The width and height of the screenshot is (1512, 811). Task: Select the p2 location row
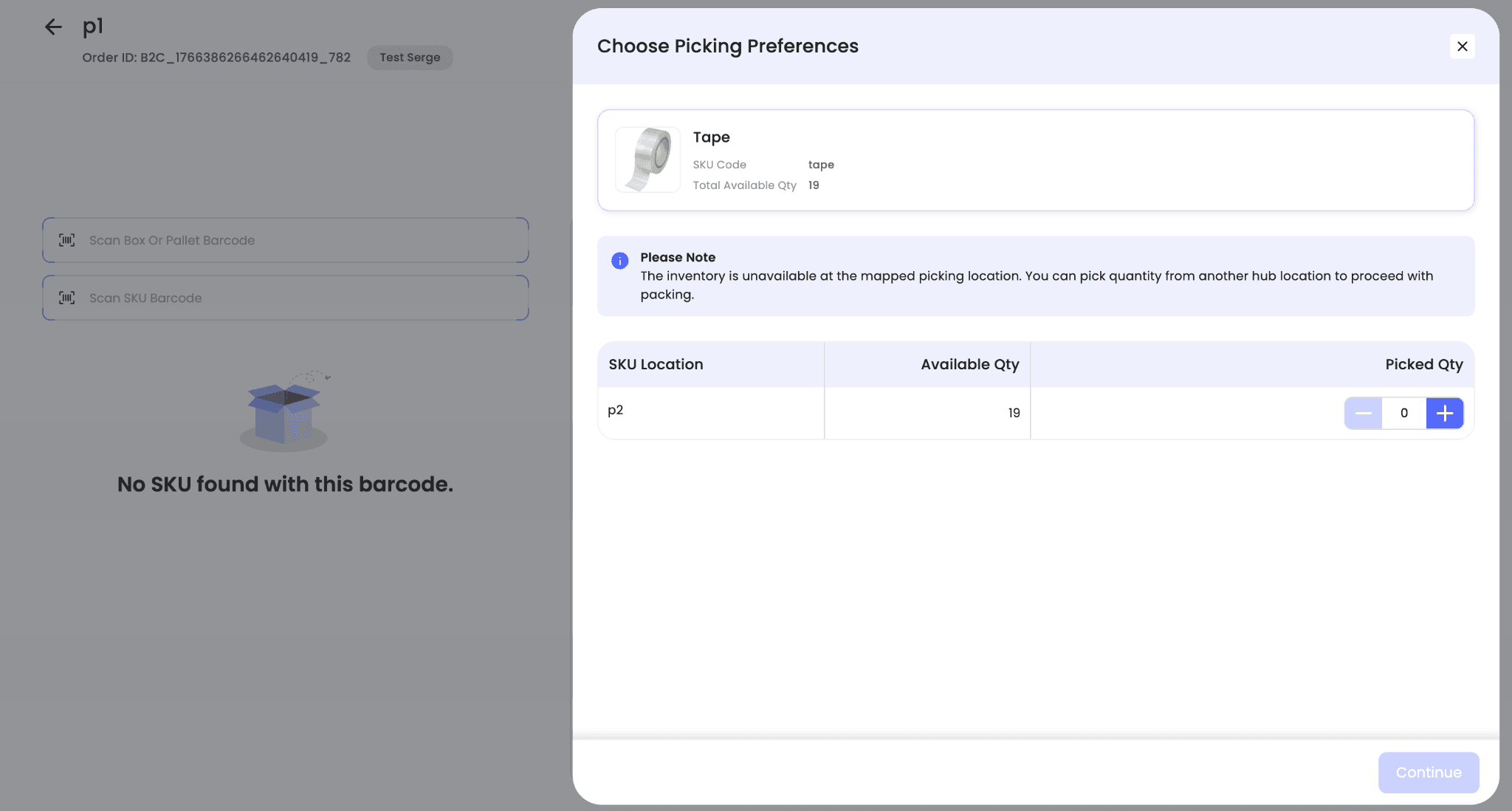tap(616, 410)
